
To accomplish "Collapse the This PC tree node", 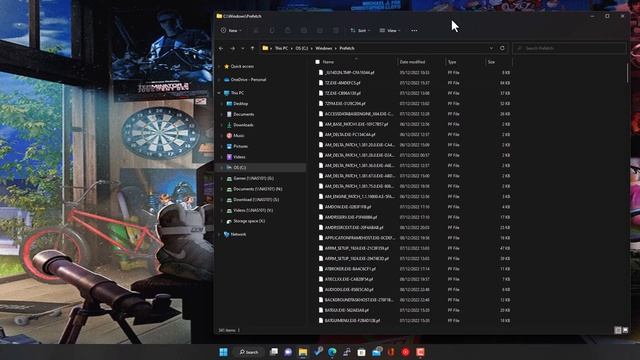I will pyautogui.click(x=219, y=93).
